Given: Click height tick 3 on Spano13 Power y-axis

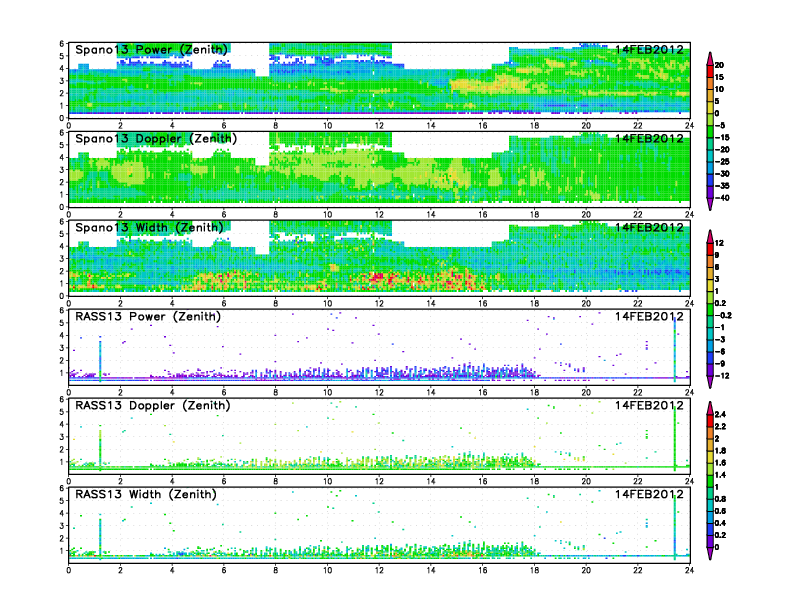Looking at the screenshot, I should click(62, 81).
